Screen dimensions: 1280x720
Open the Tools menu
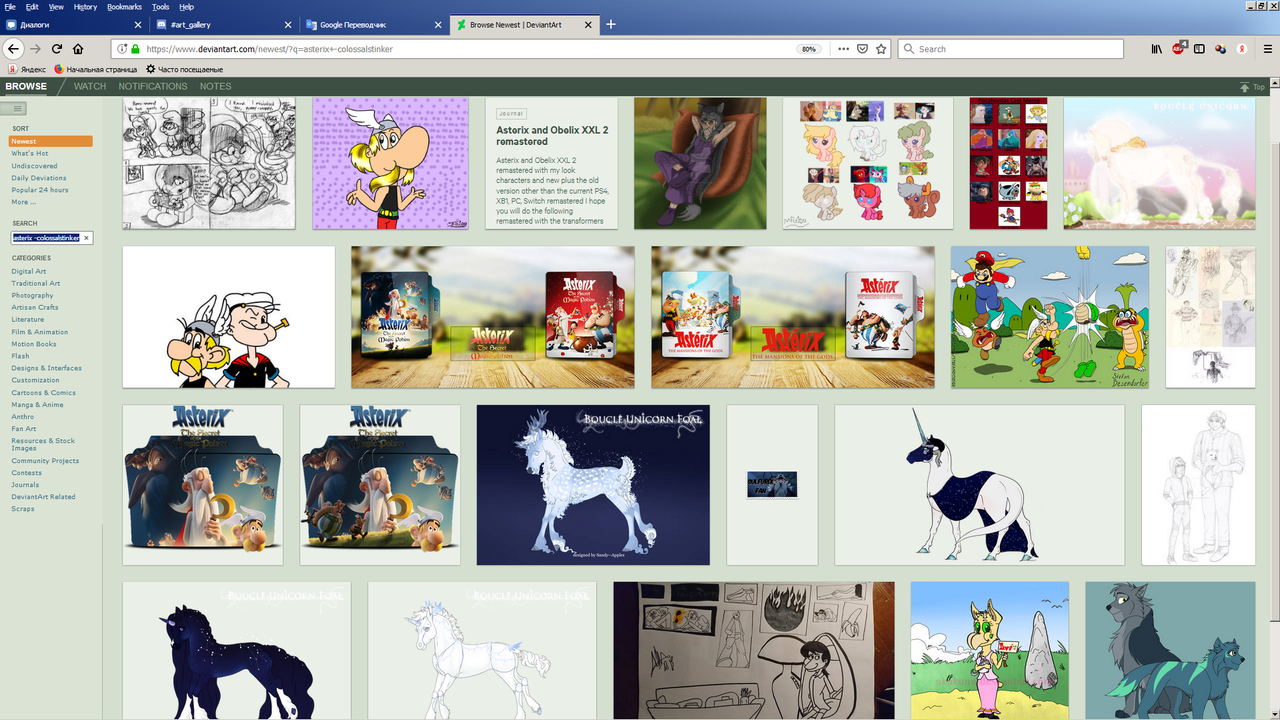160,6
